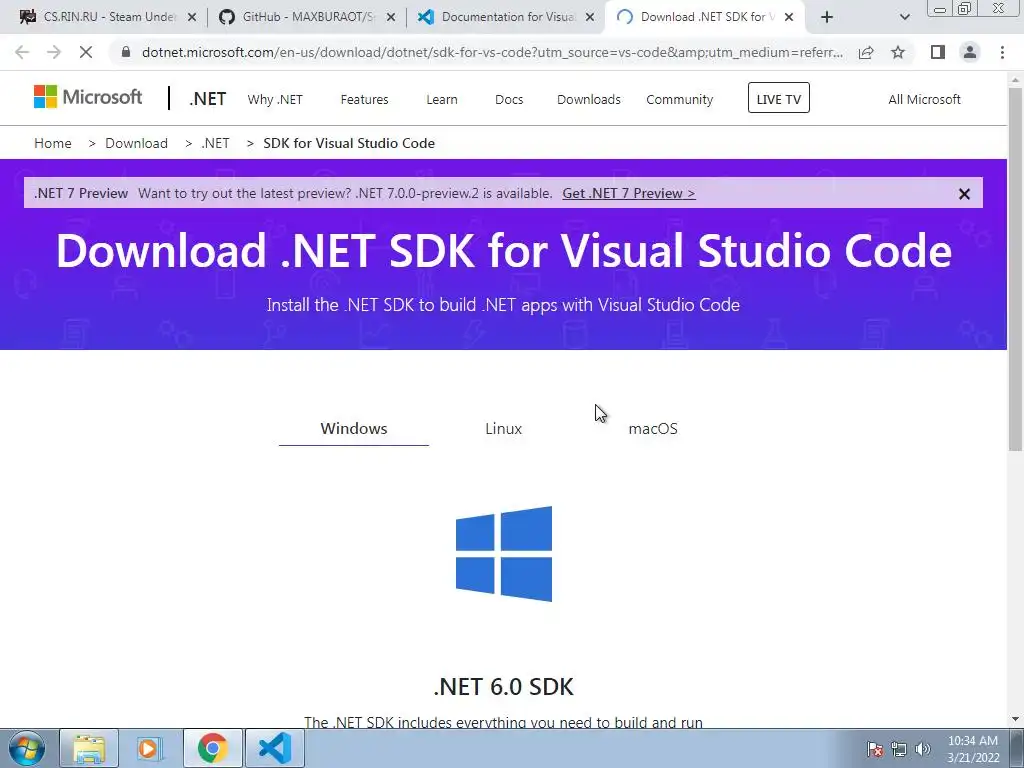Click the Get .NET 7 Preview link
Viewport: 1024px width, 768px height.
tap(629, 193)
